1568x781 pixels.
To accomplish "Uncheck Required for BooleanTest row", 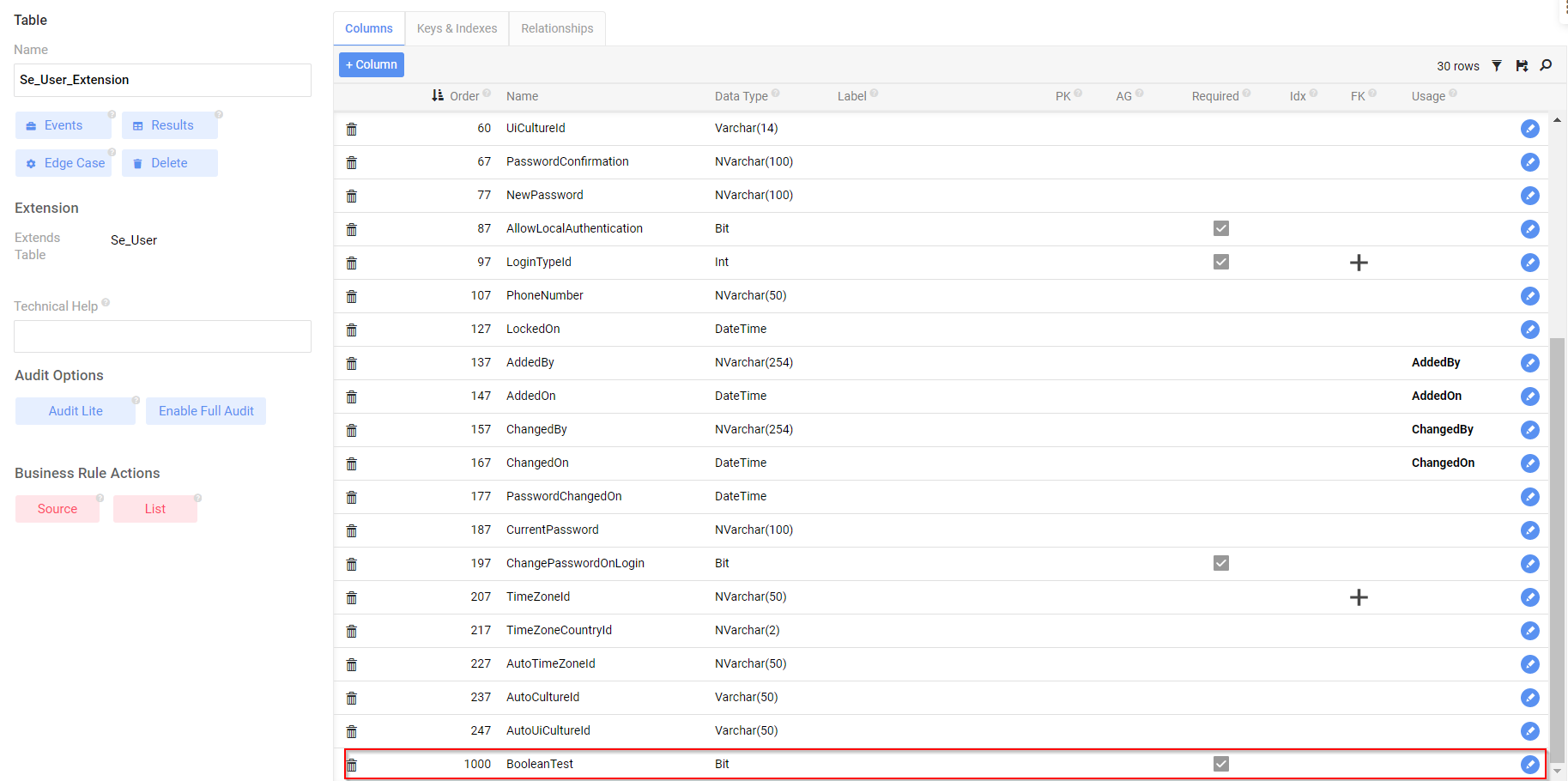I will pyautogui.click(x=1220, y=764).
